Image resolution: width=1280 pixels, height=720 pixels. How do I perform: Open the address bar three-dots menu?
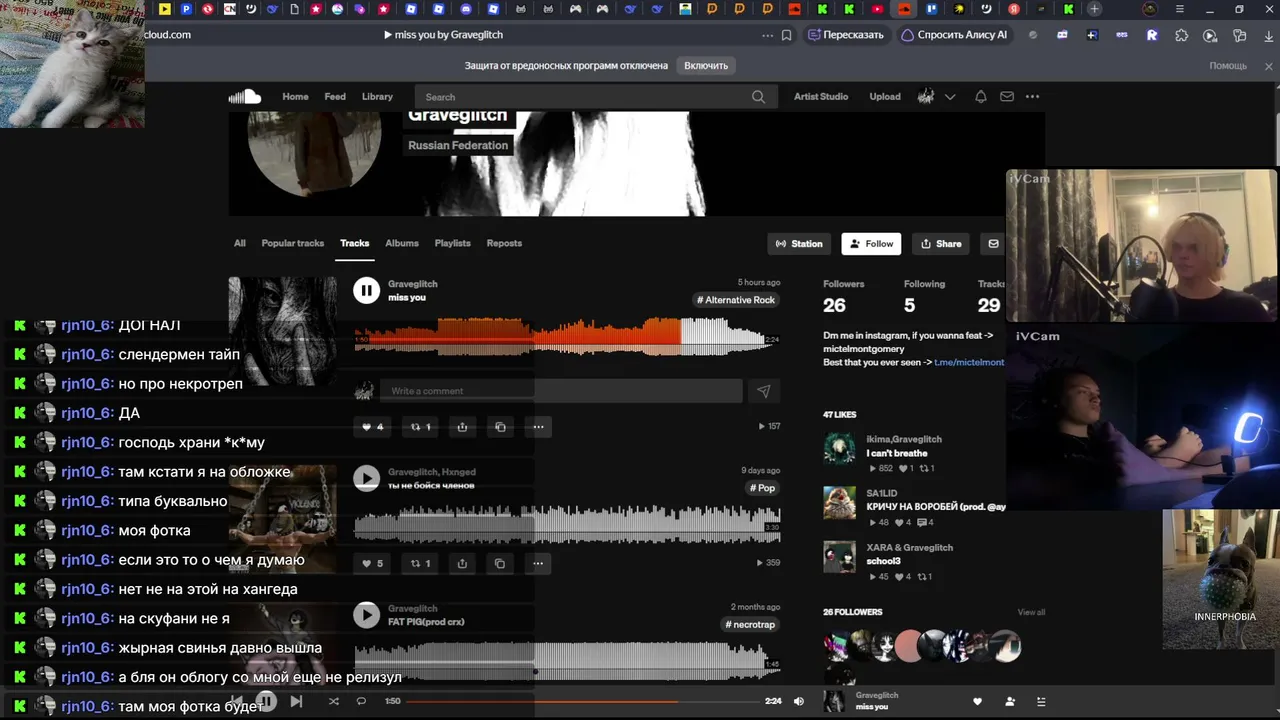point(767,35)
